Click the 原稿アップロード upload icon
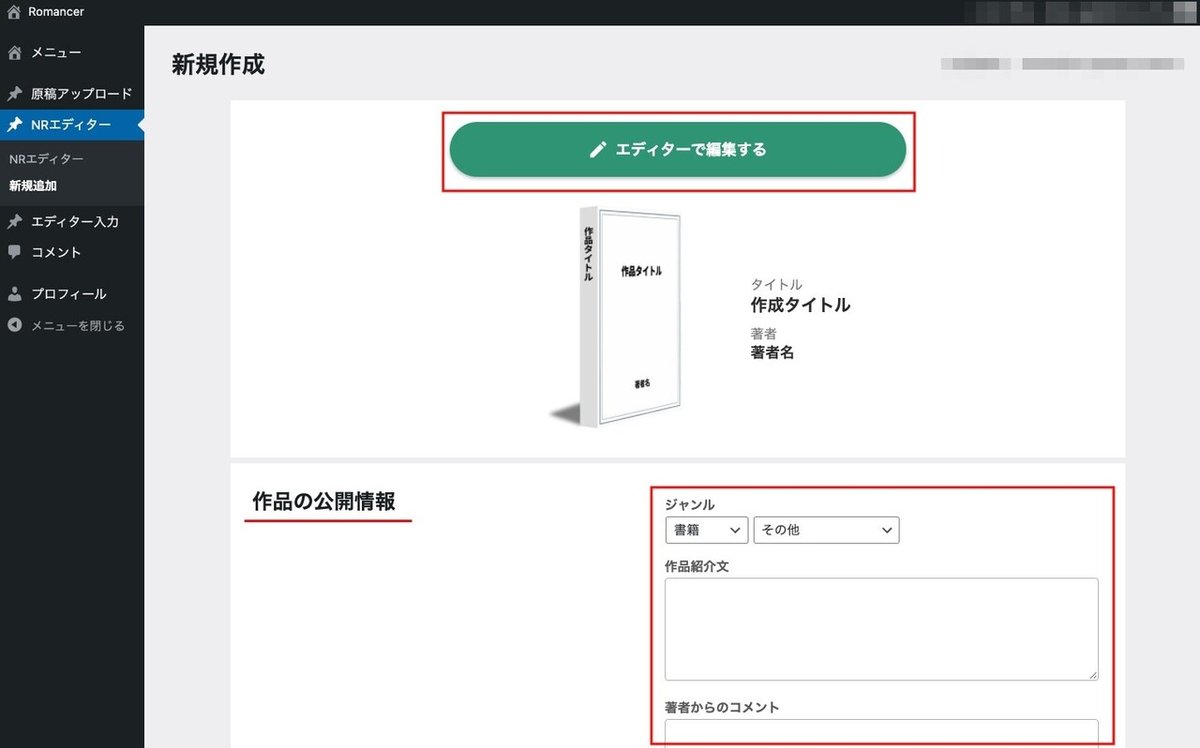This screenshot has height=748, width=1200. pos(14,93)
